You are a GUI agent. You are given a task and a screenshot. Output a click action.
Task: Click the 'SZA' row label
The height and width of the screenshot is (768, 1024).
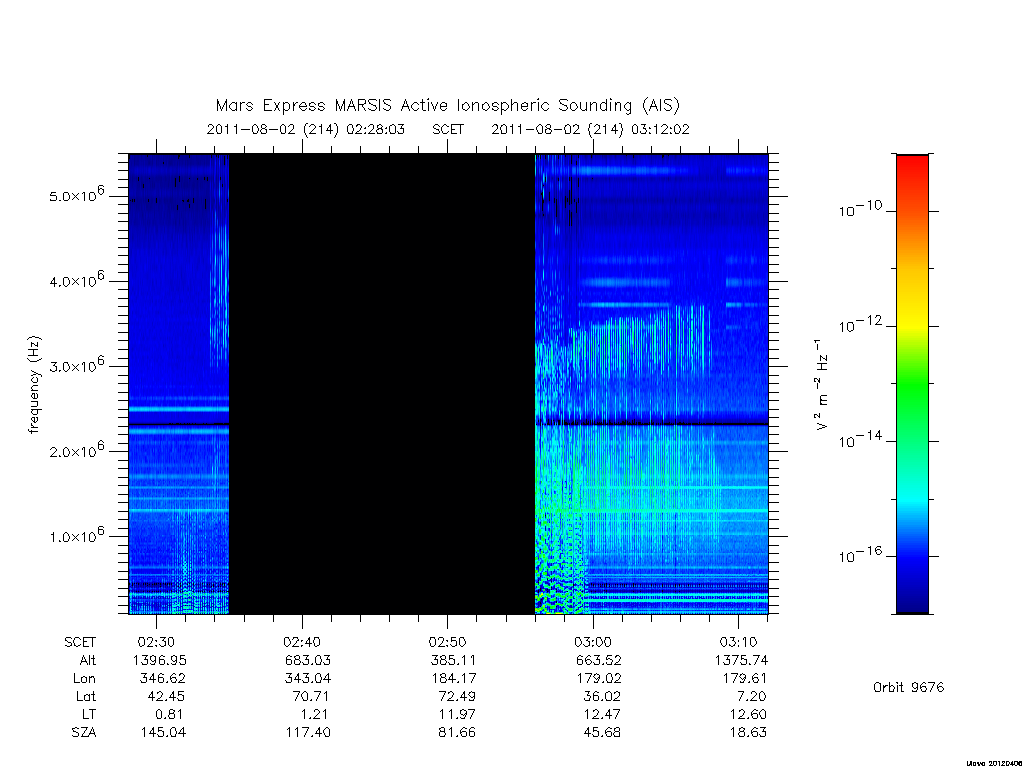click(x=84, y=733)
